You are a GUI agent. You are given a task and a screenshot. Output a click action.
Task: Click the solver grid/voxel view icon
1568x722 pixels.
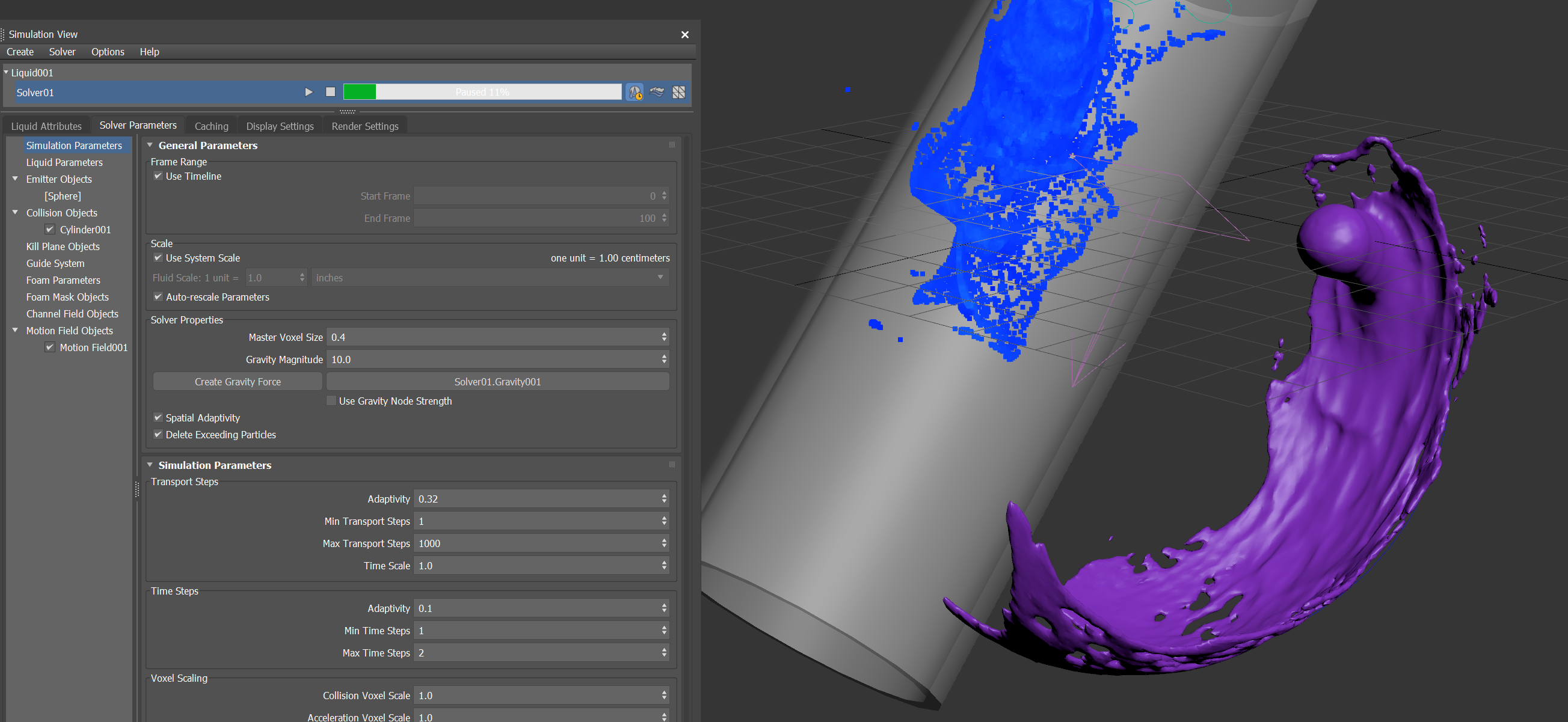(680, 93)
